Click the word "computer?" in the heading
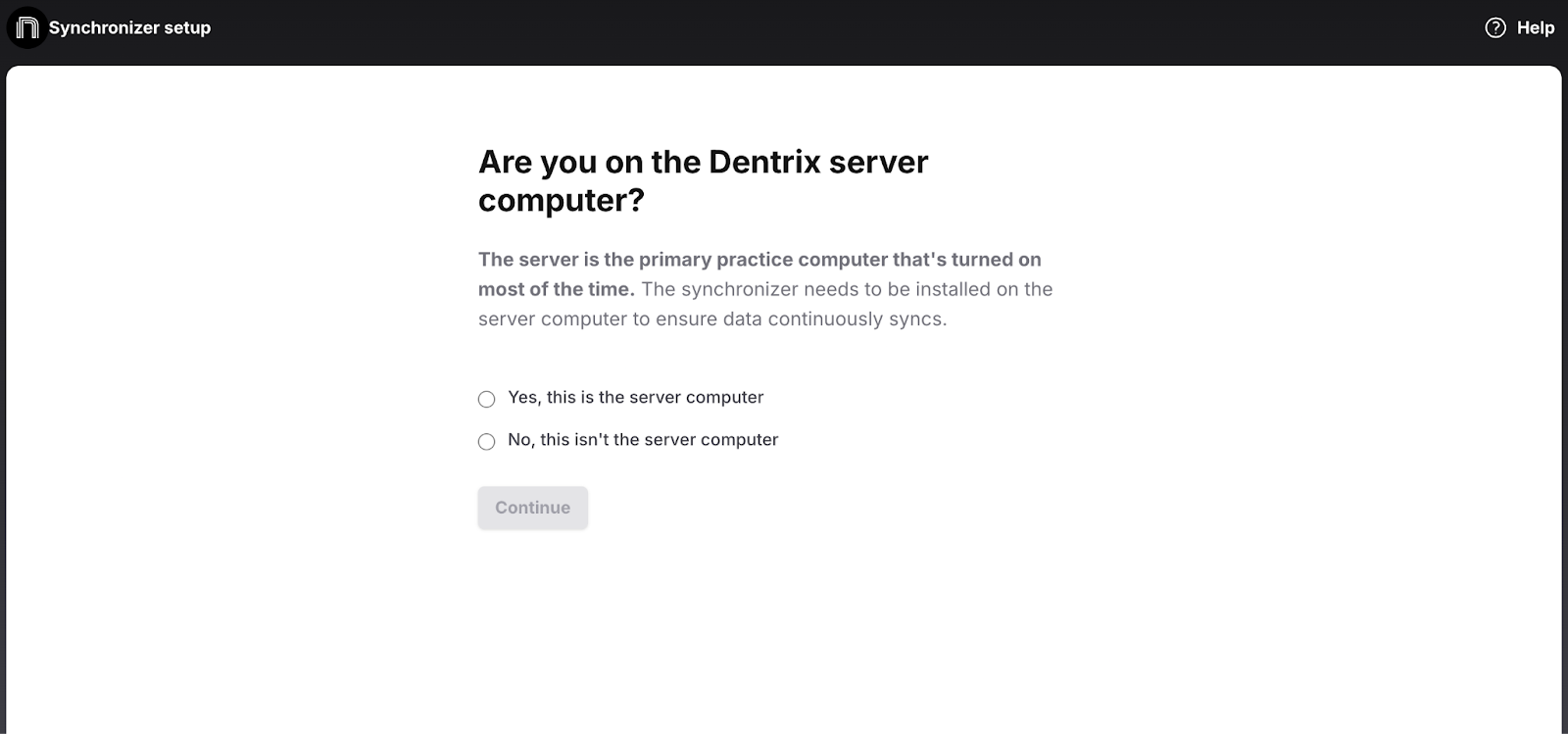Image resolution: width=1568 pixels, height=734 pixels. tap(562, 200)
